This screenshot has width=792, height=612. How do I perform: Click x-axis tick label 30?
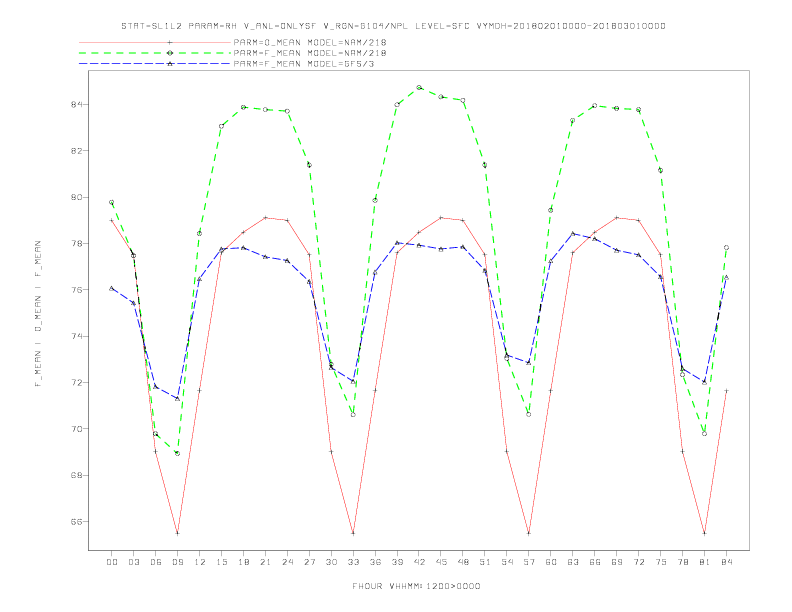[331, 562]
